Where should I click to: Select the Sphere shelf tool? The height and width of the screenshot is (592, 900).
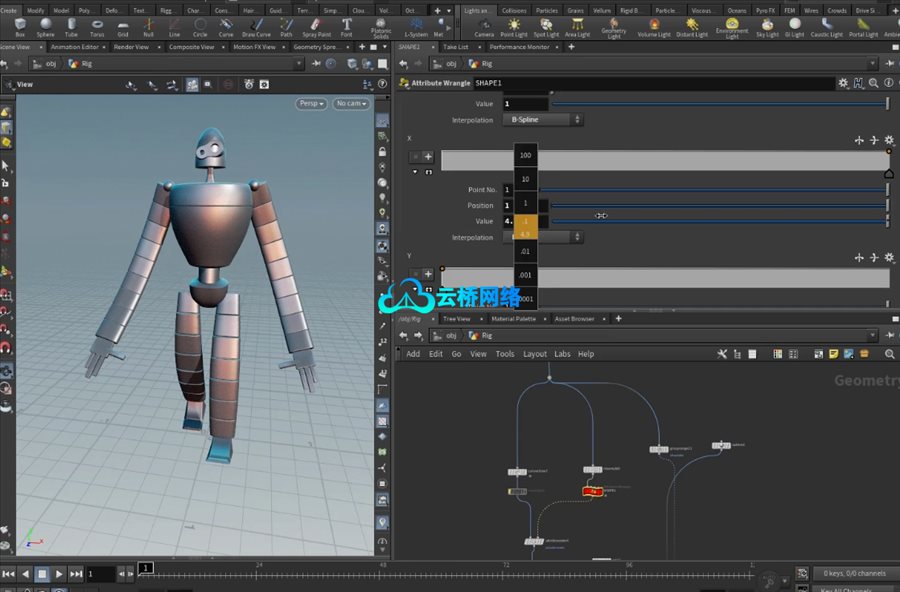tap(45, 26)
